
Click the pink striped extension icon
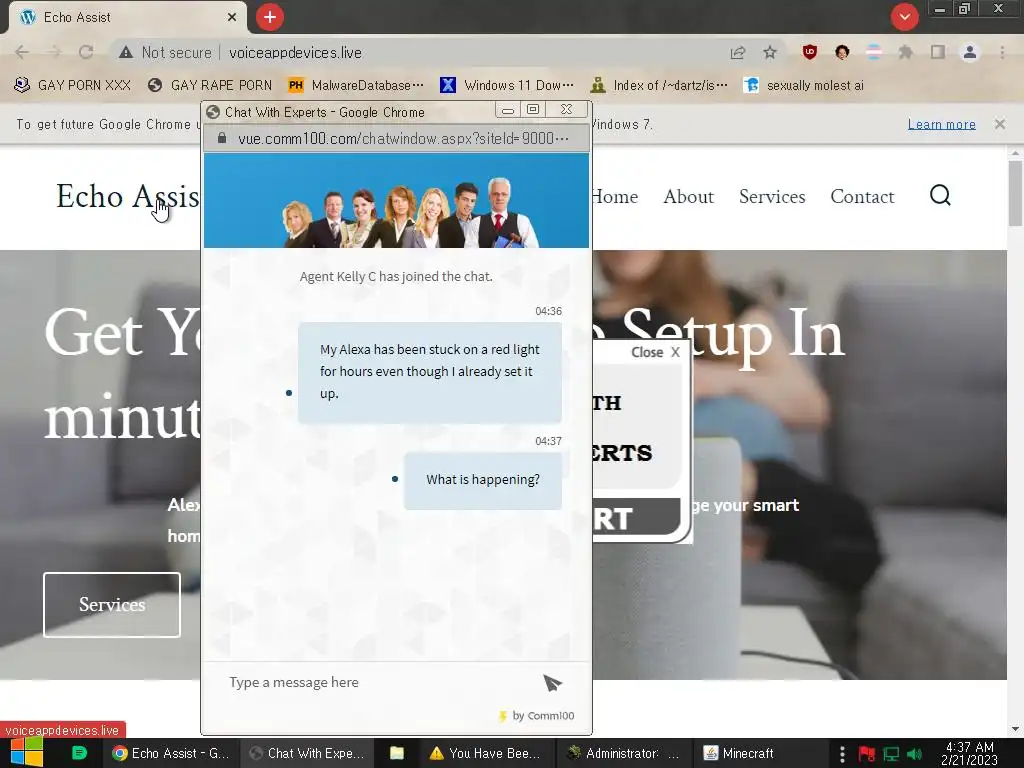874,52
